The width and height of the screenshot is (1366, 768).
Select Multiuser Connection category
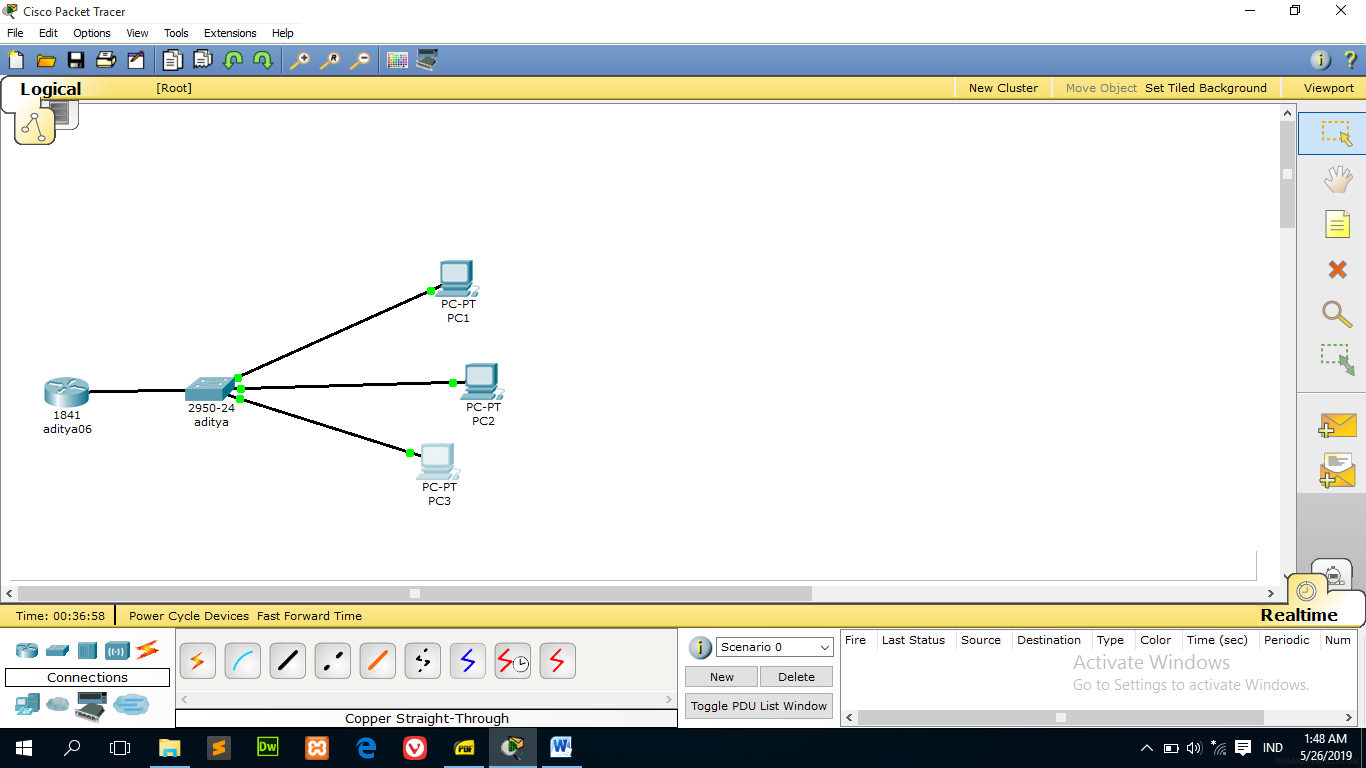pyautogui.click(x=130, y=705)
